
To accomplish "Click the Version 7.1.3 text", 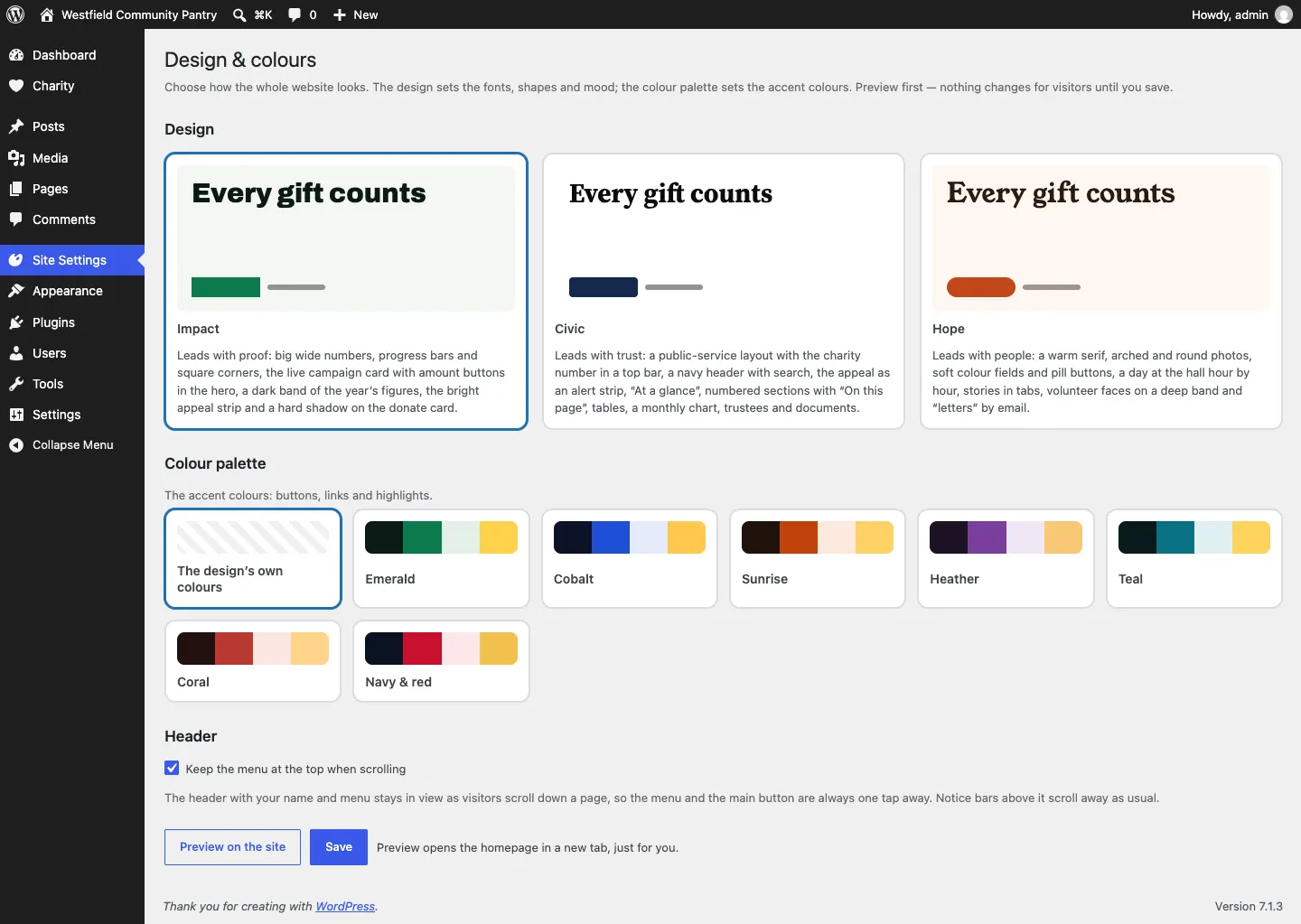I will (1249, 906).
